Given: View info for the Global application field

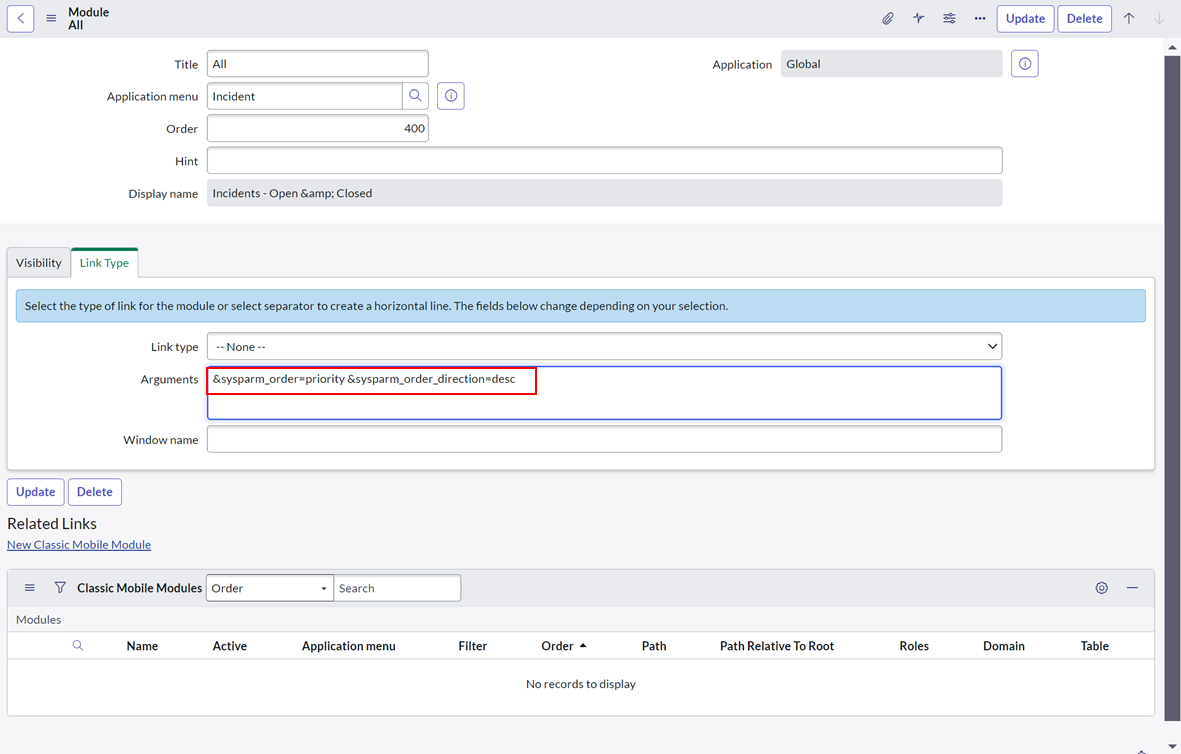Looking at the screenshot, I should [1024, 63].
